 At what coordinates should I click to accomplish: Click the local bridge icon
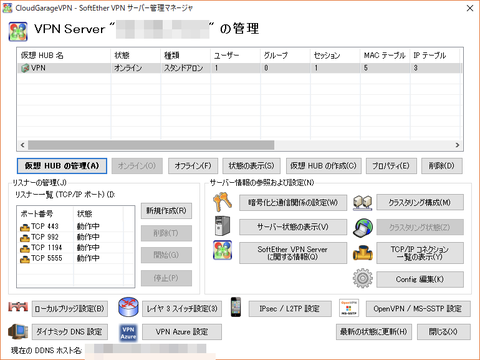[18, 307]
